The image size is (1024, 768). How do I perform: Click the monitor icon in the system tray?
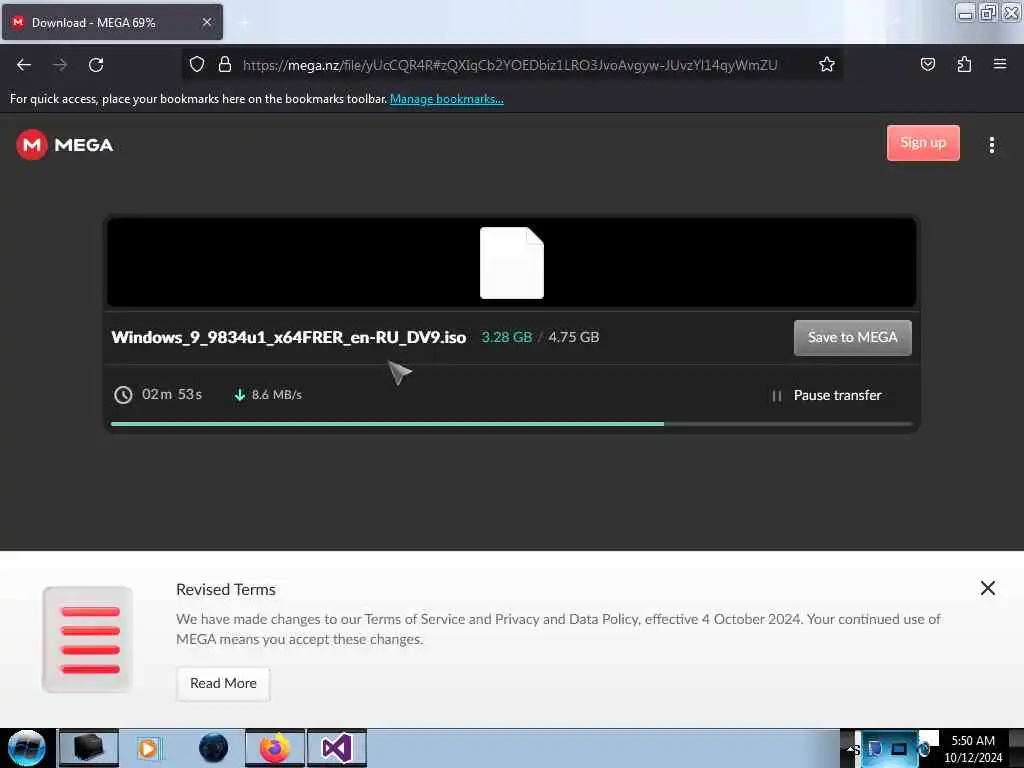click(899, 749)
